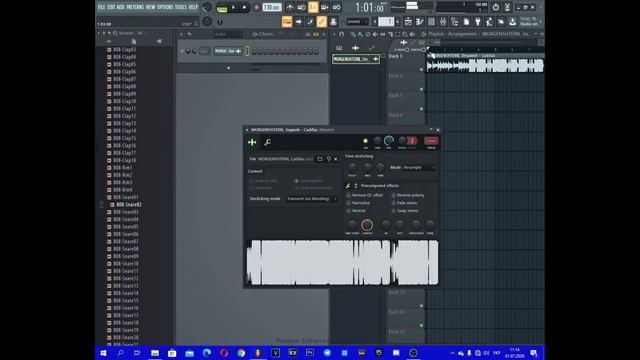Click the red mixer TRACK selector
Viewport: 640px width, 360px height.
[x=431, y=141]
